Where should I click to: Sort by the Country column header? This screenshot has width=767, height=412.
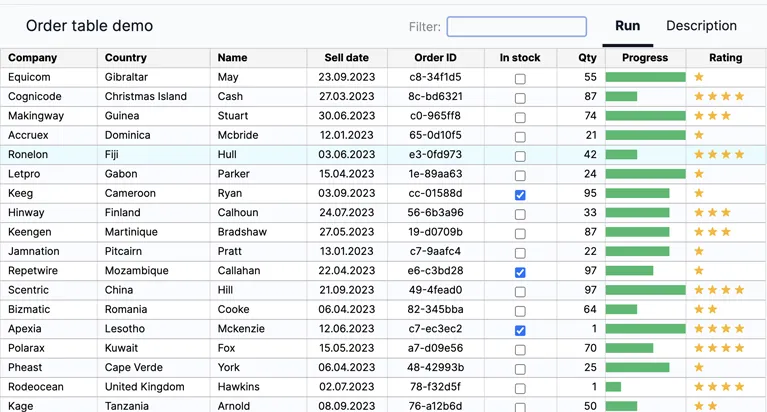tap(154, 58)
